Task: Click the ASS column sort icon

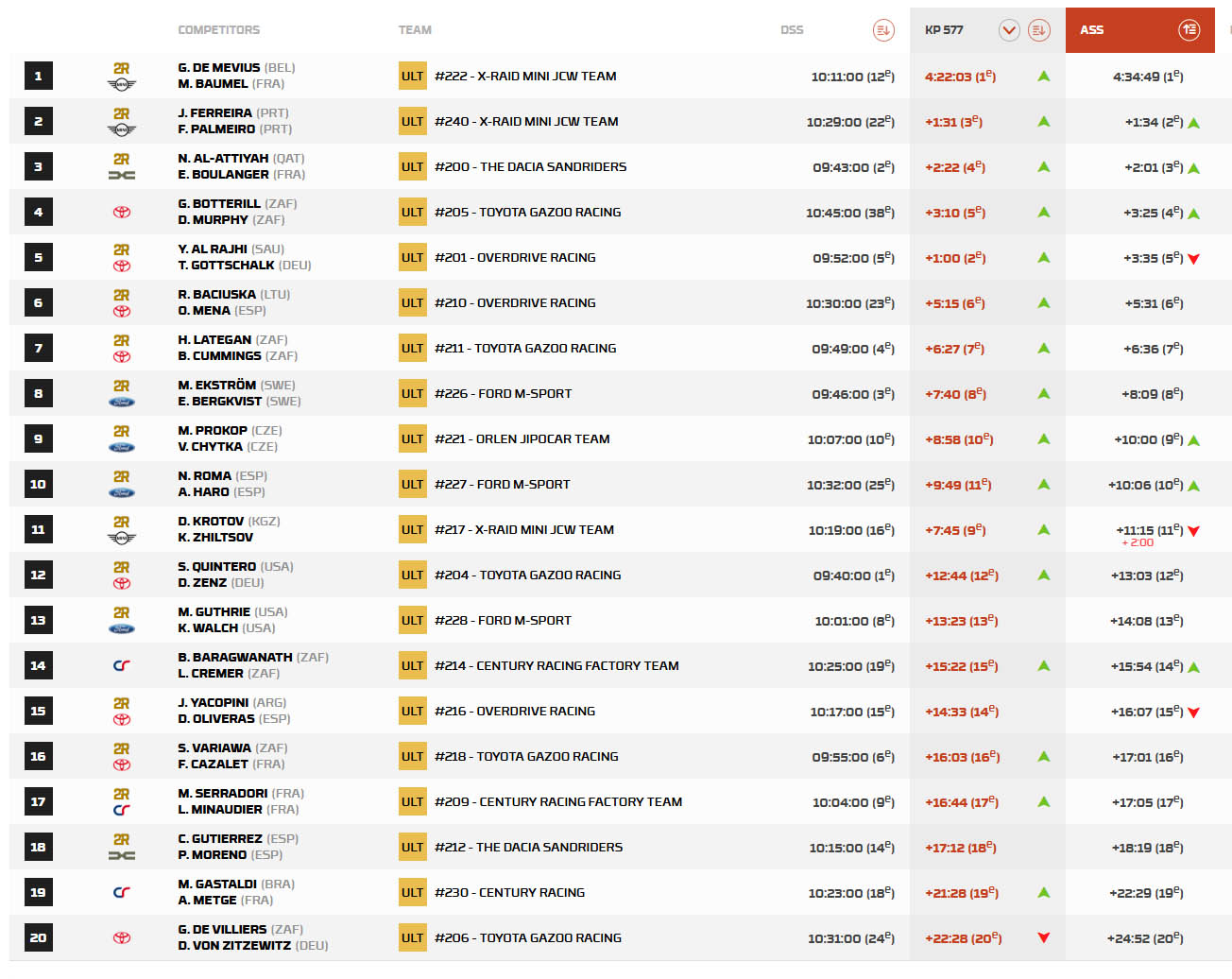Action: [x=1189, y=30]
